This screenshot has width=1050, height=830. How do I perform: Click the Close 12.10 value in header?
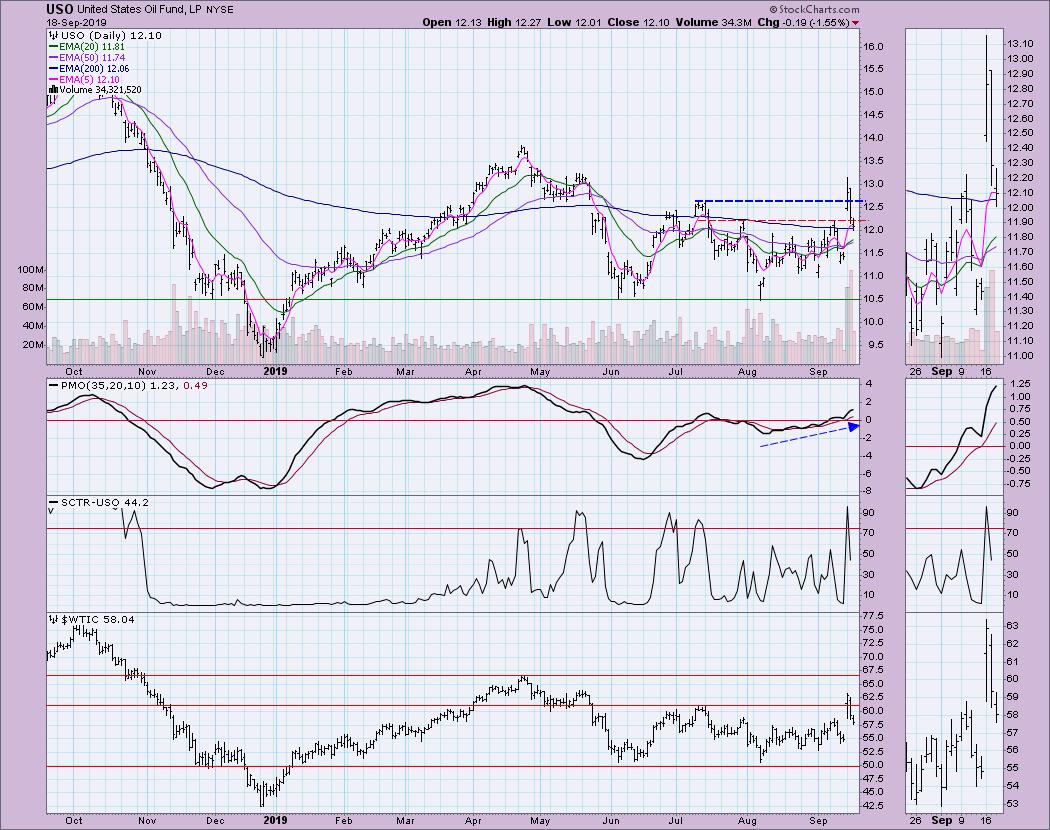(639, 22)
